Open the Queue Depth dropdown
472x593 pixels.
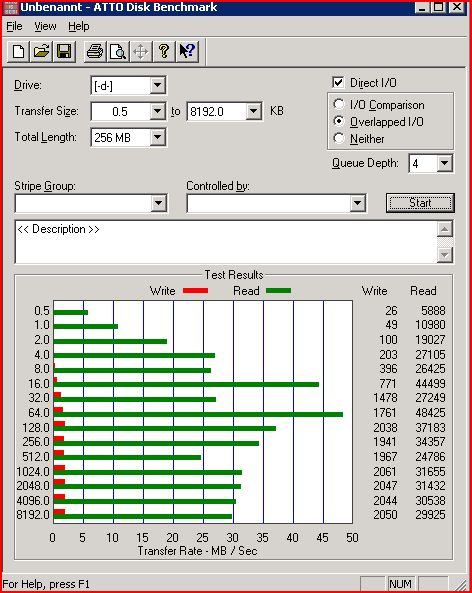[445, 163]
